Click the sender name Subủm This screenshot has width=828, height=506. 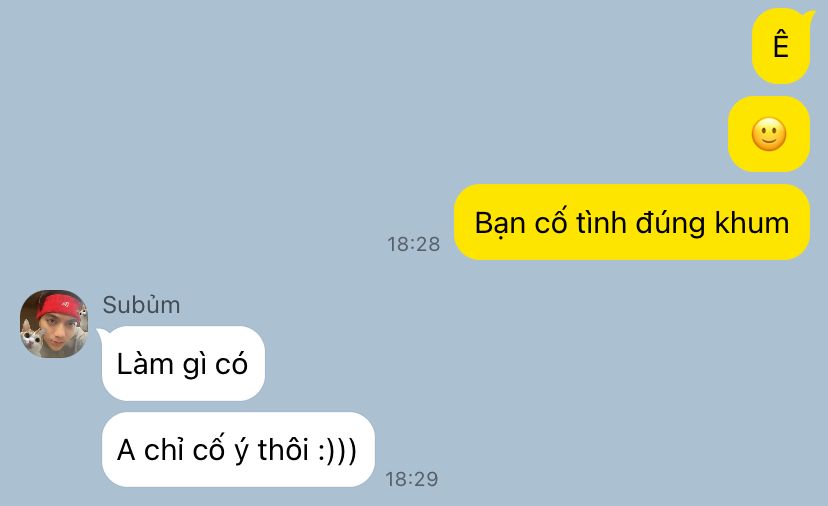[x=142, y=305]
